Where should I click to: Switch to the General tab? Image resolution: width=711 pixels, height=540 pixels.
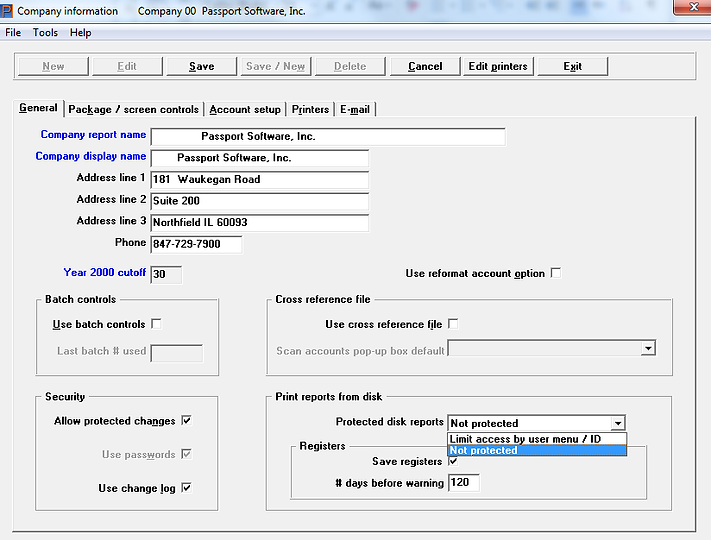pyautogui.click(x=38, y=108)
